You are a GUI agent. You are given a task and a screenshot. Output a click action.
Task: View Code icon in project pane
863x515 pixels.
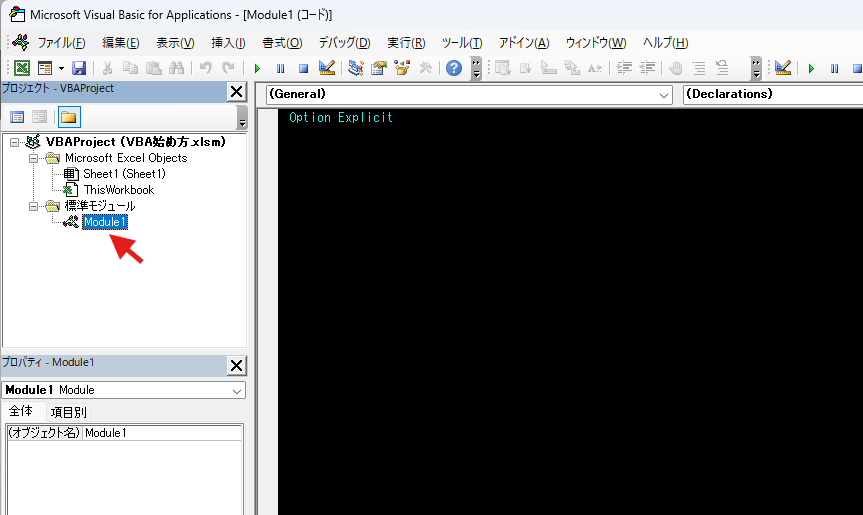click(x=17, y=117)
